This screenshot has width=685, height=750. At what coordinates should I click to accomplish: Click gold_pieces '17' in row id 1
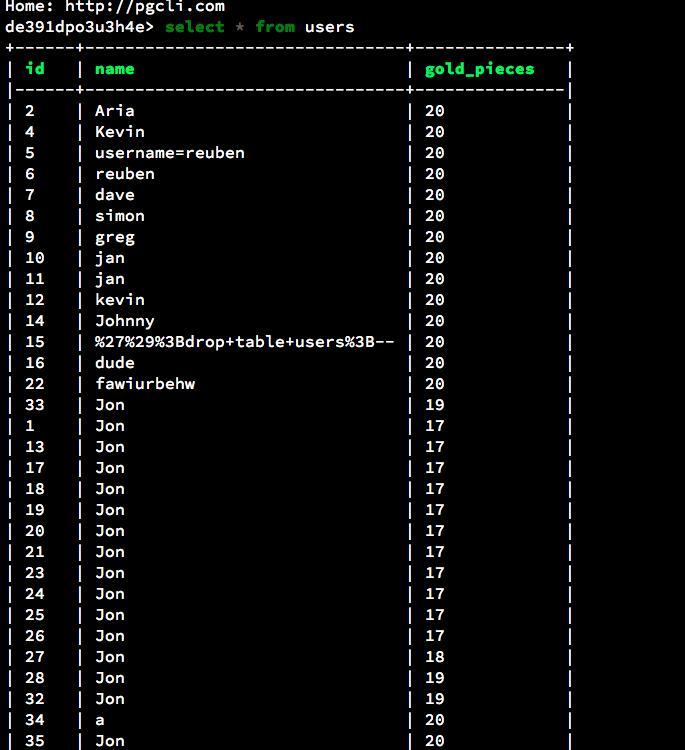[435, 426]
